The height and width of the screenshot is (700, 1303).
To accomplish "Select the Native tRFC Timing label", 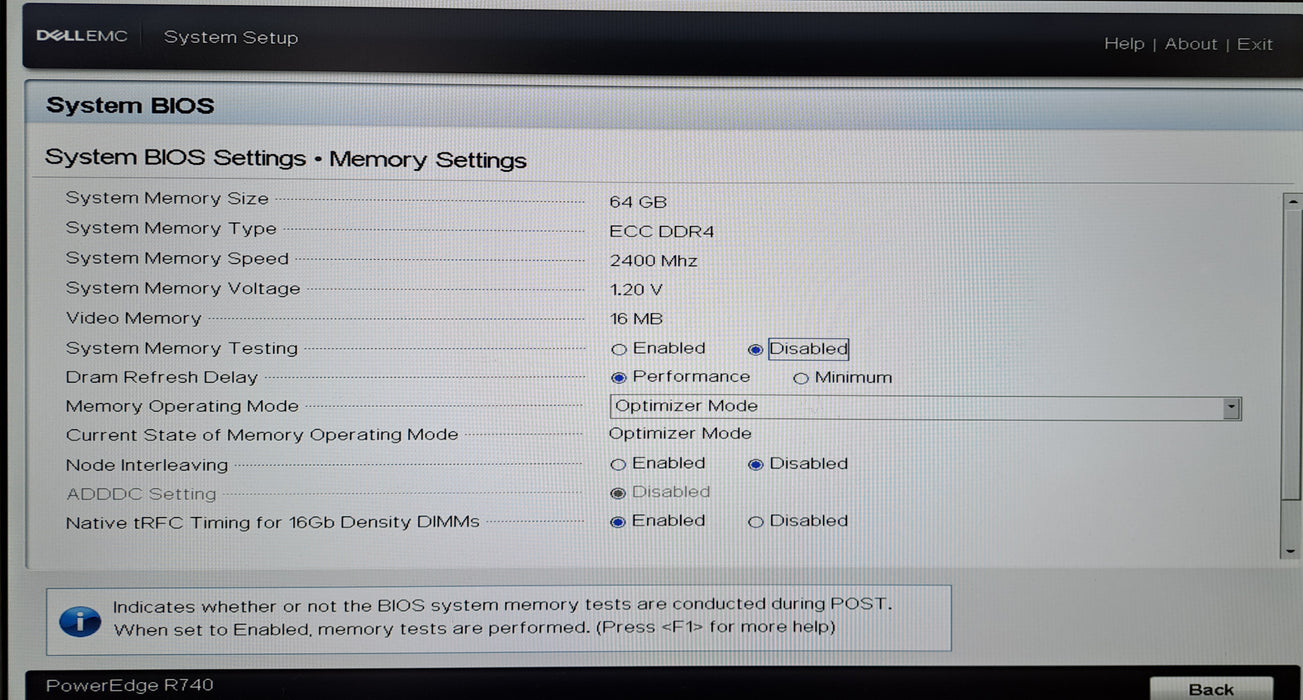I will coord(273,523).
